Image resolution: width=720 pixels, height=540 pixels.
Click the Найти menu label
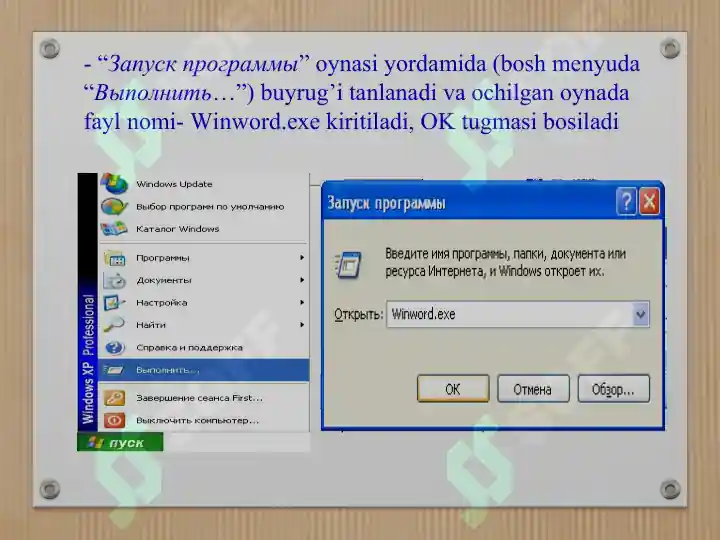[151, 325]
